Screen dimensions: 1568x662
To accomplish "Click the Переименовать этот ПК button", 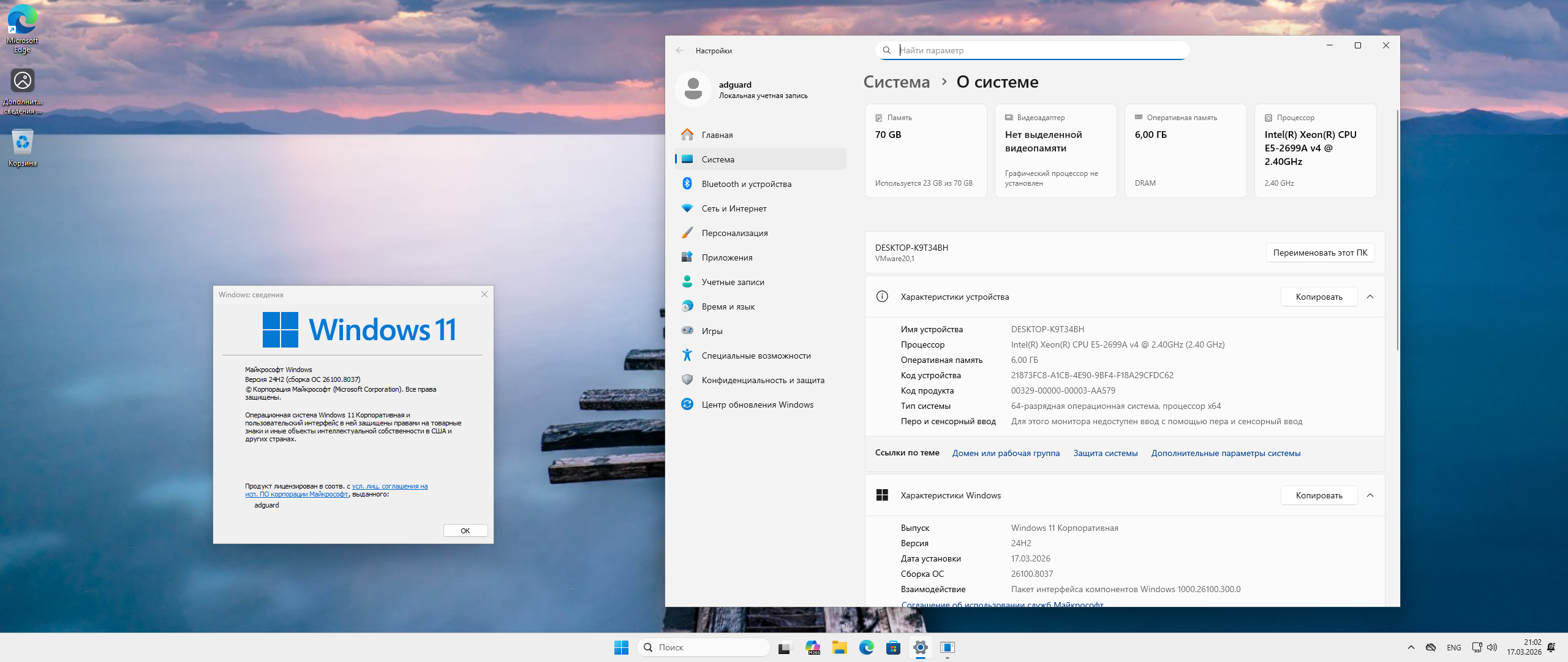I will pos(1320,253).
